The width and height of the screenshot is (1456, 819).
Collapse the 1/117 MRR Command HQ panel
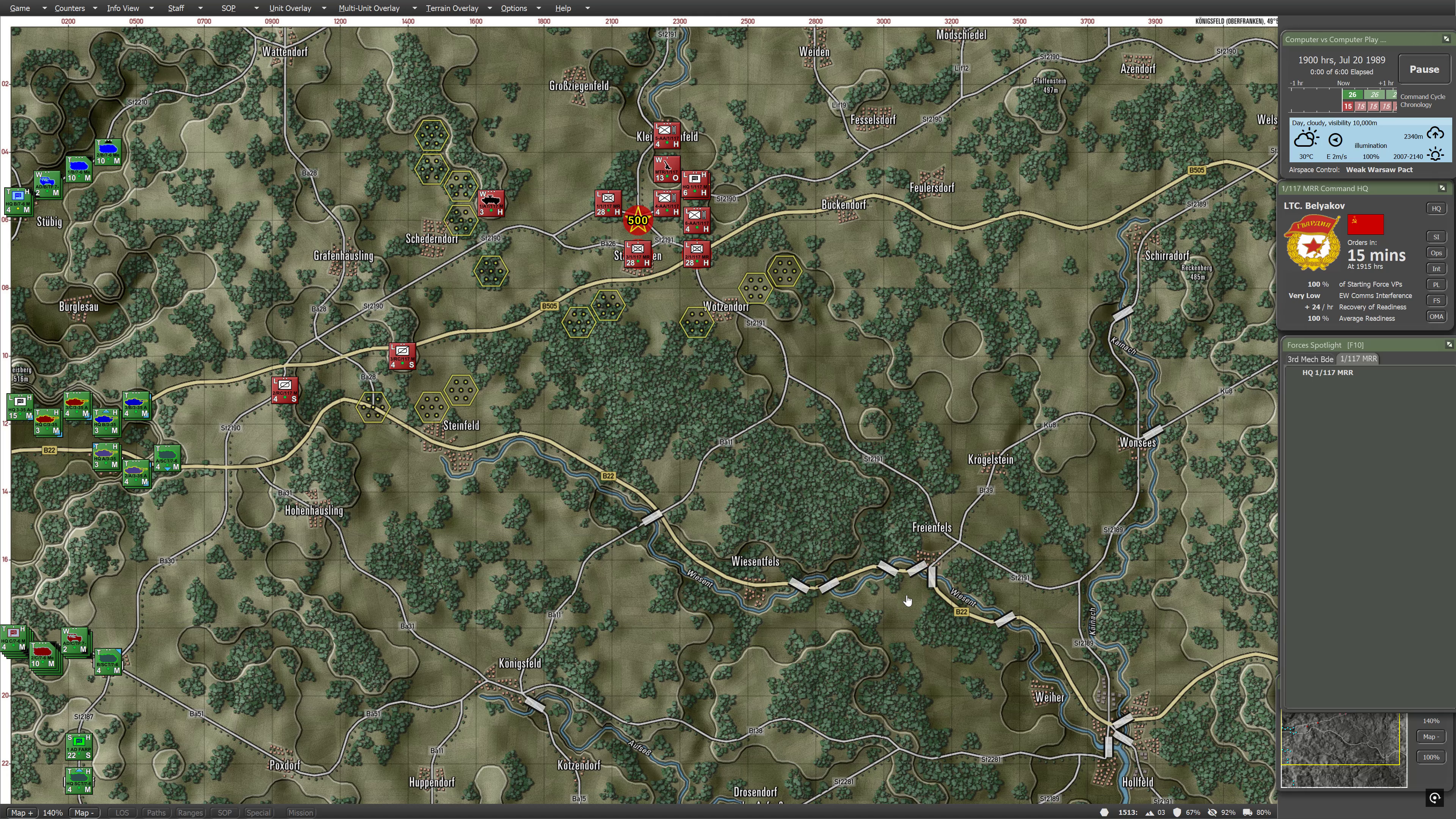[x=1442, y=188]
